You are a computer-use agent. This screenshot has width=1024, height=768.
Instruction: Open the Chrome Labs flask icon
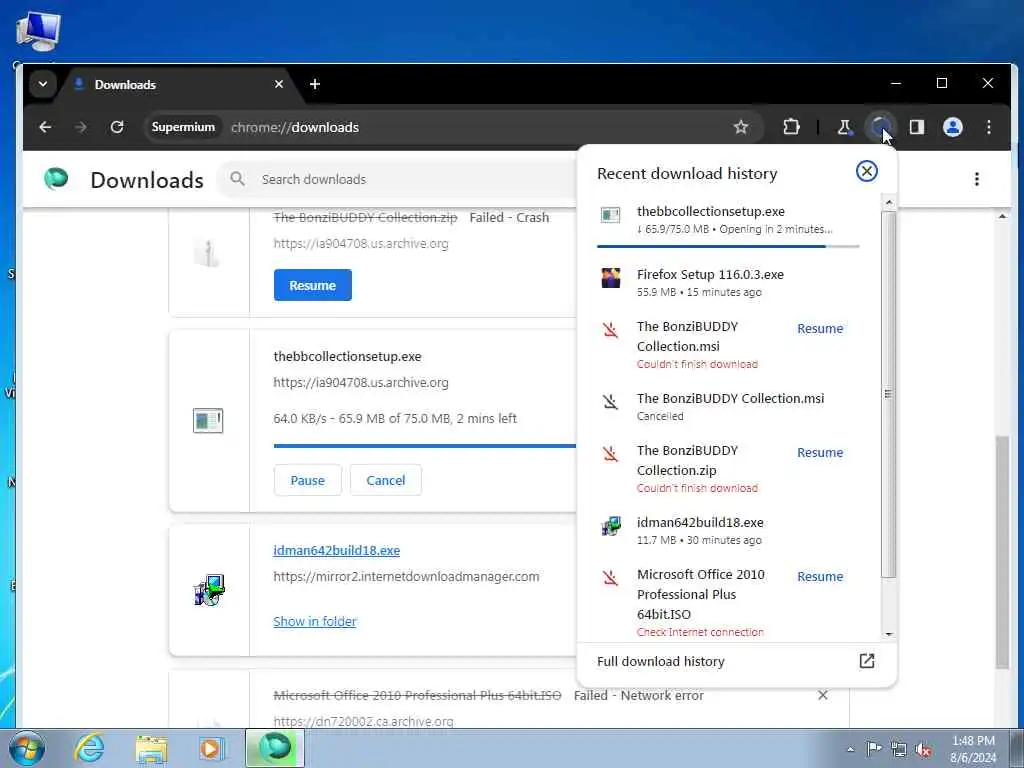pos(844,127)
